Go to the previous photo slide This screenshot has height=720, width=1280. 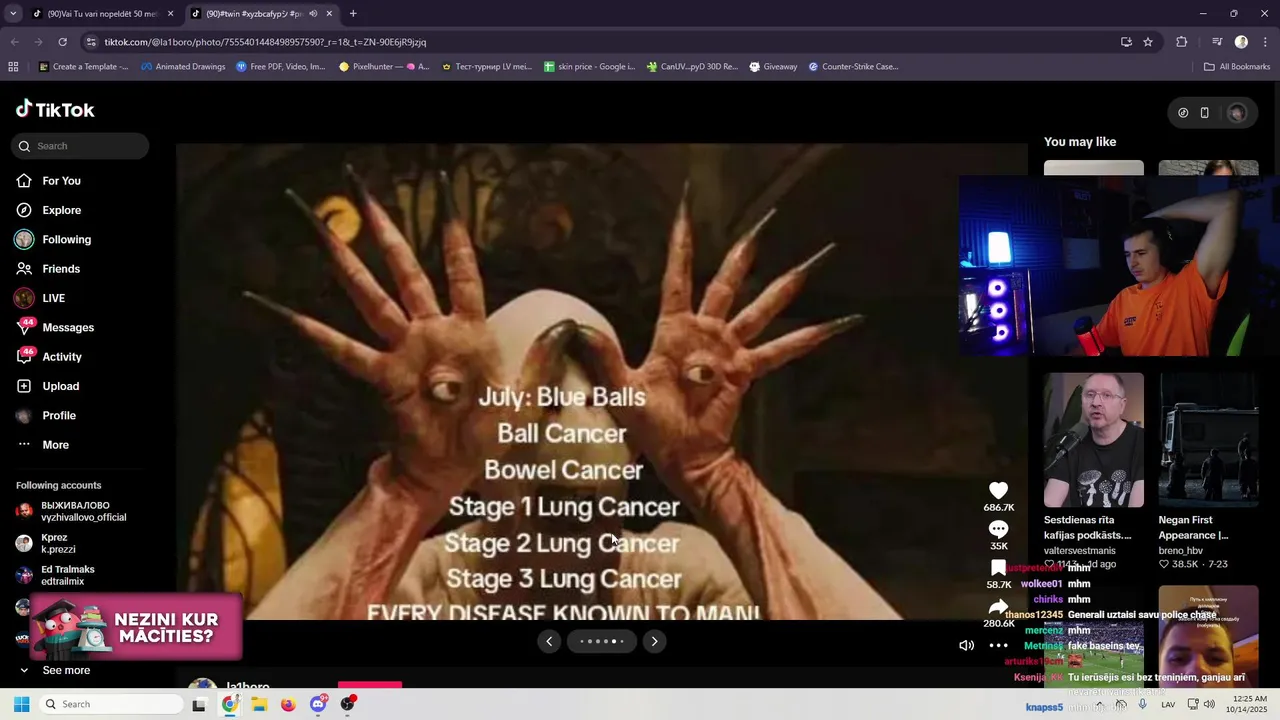(548, 641)
